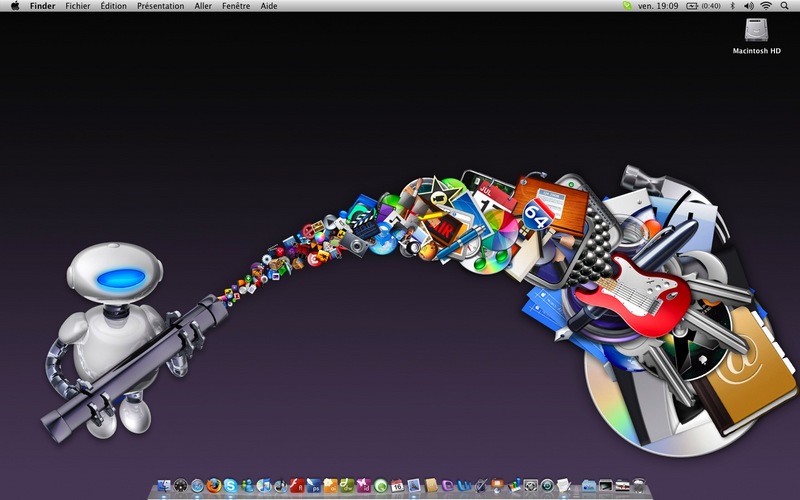The height and width of the screenshot is (500, 800).
Task: Launch Skype from the dock
Action: [x=231, y=485]
